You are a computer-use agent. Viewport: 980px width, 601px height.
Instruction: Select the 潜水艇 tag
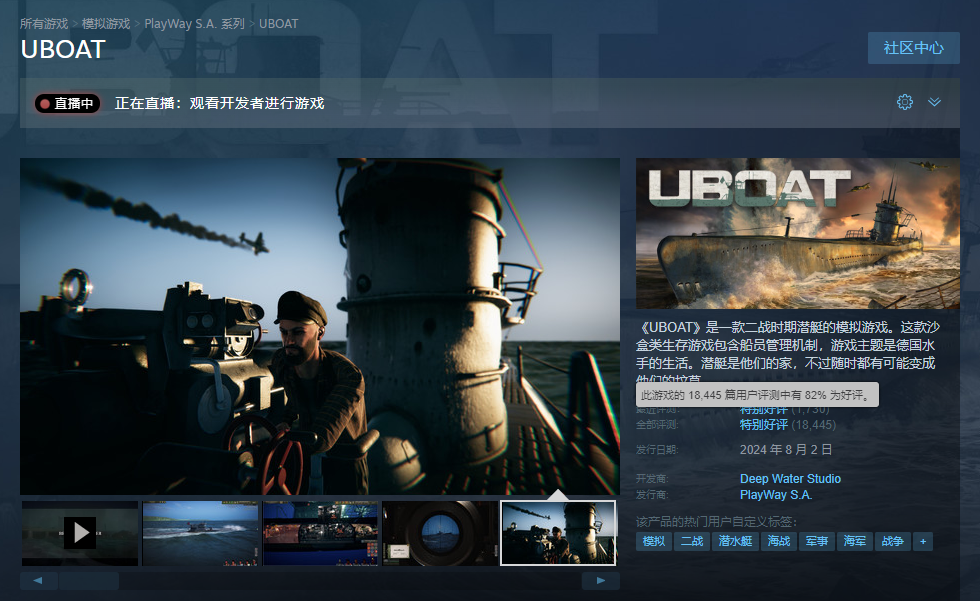(735, 541)
